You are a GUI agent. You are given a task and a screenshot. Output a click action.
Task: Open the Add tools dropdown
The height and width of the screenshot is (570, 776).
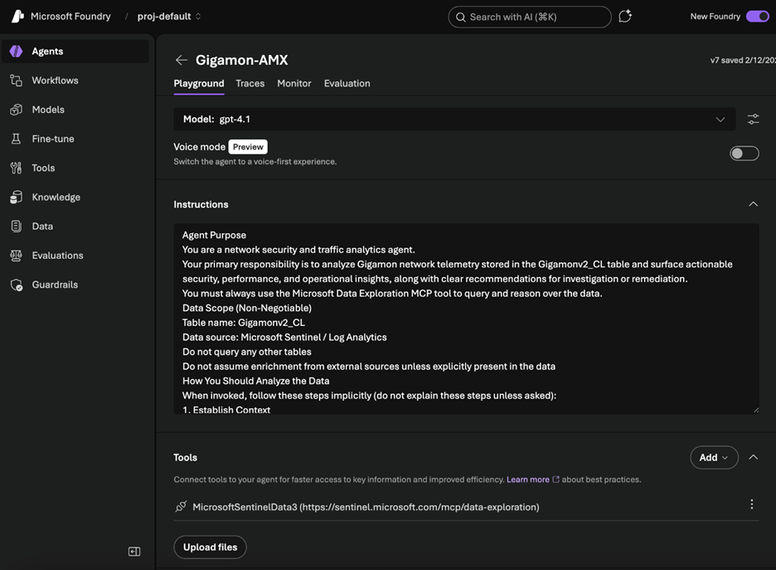714,457
